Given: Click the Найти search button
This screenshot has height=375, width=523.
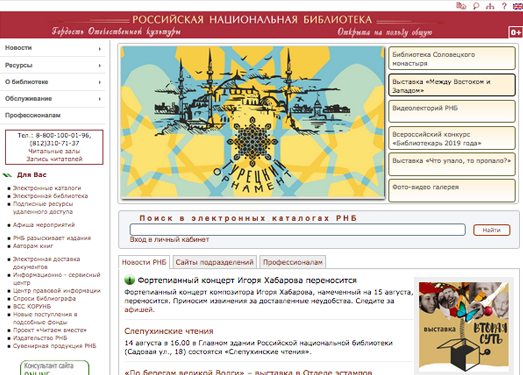Looking at the screenshot, I should [x=492, y=230].
